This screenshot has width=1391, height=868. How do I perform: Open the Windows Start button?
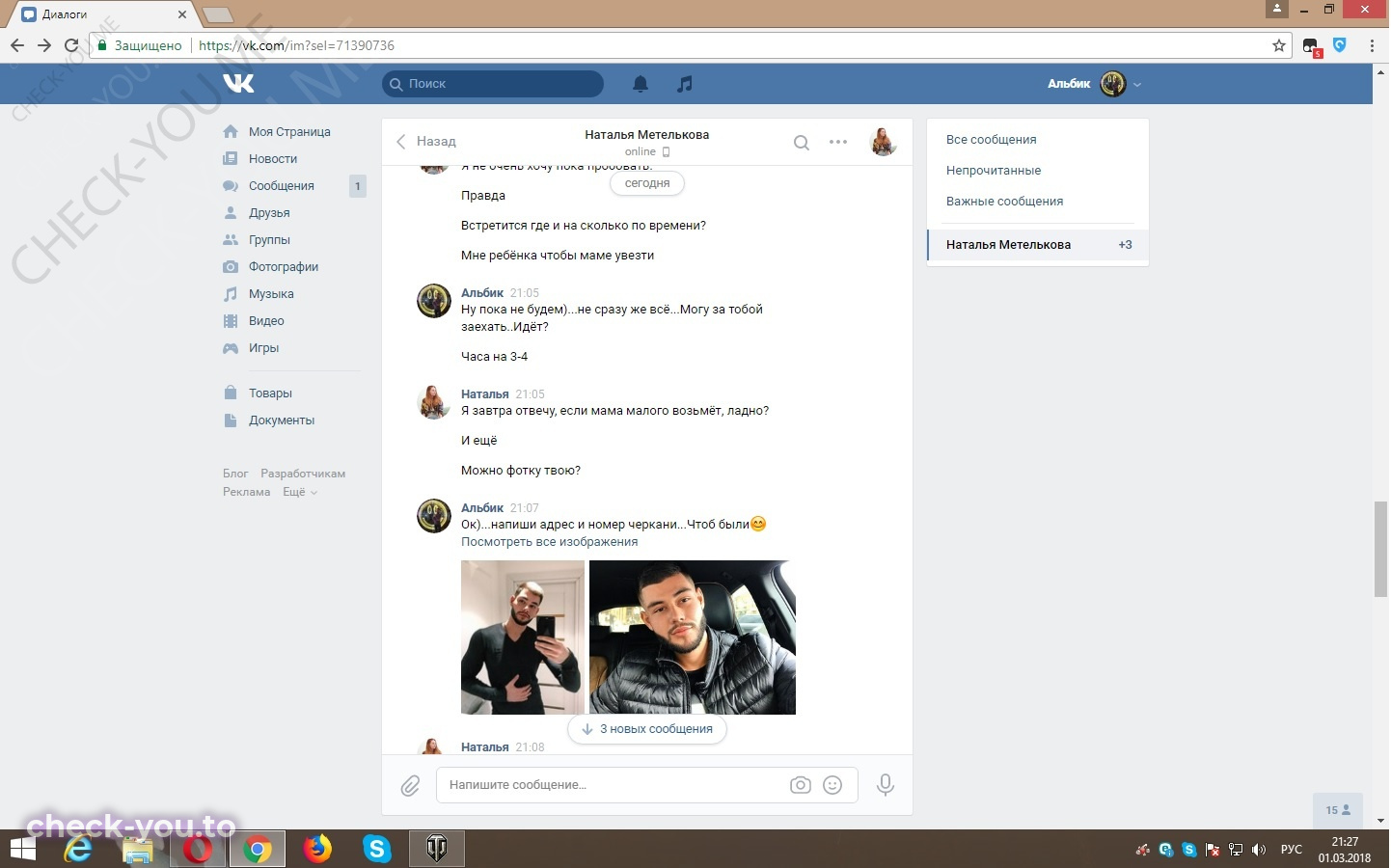pos(22,850)
